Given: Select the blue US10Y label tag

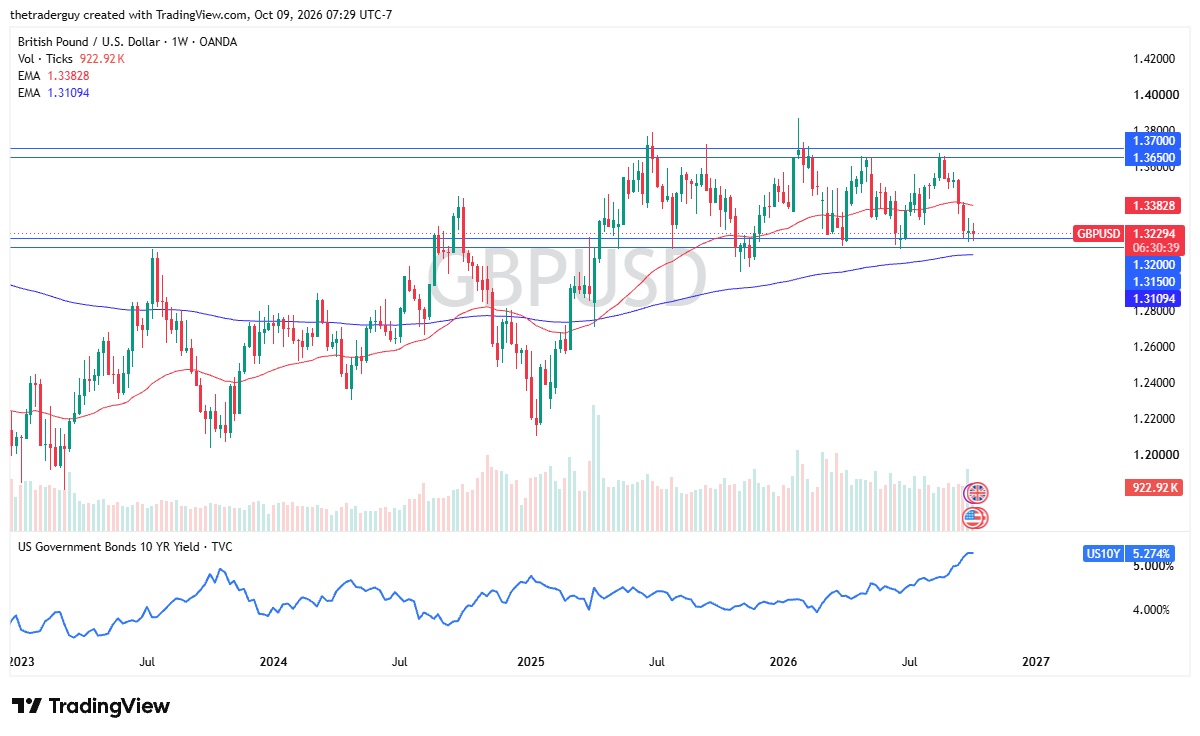Looking at the screenshot, I should click(1102, 552).
